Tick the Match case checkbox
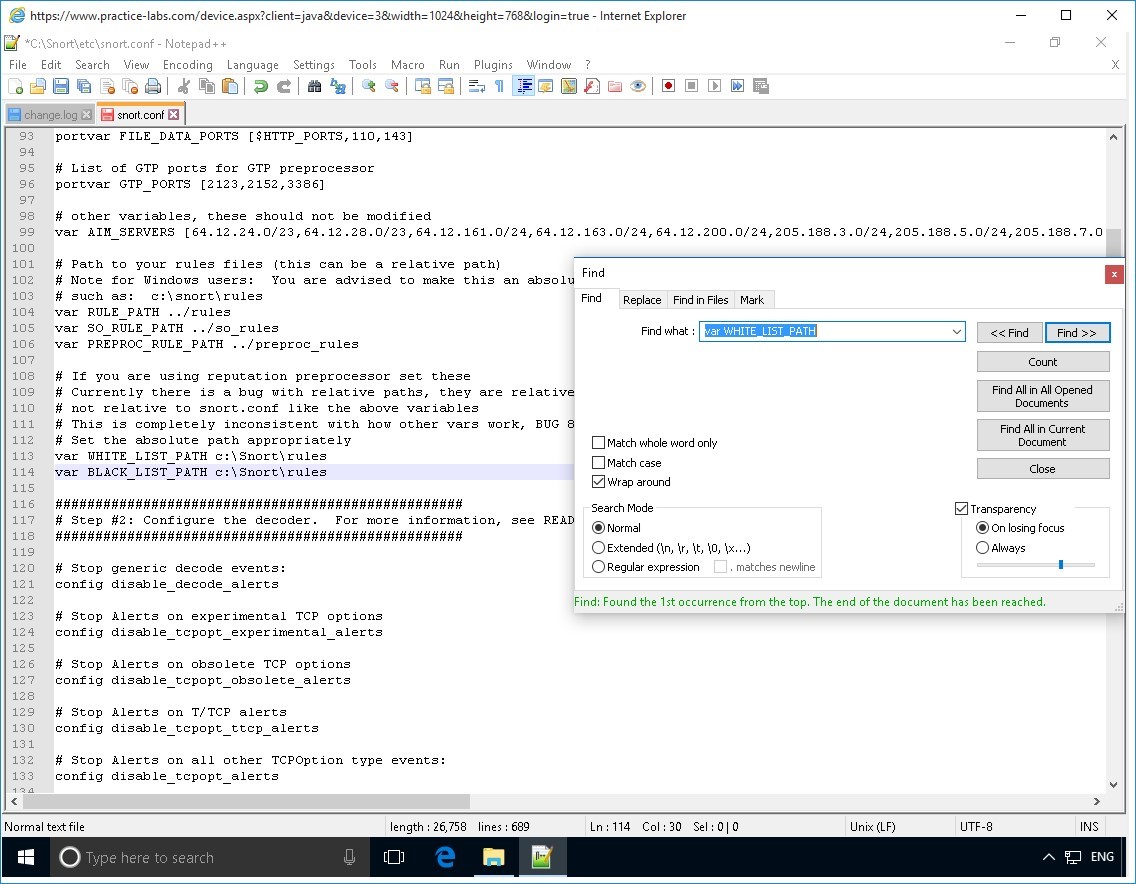Screen dimensions: 1136x884 click(599, 463)
